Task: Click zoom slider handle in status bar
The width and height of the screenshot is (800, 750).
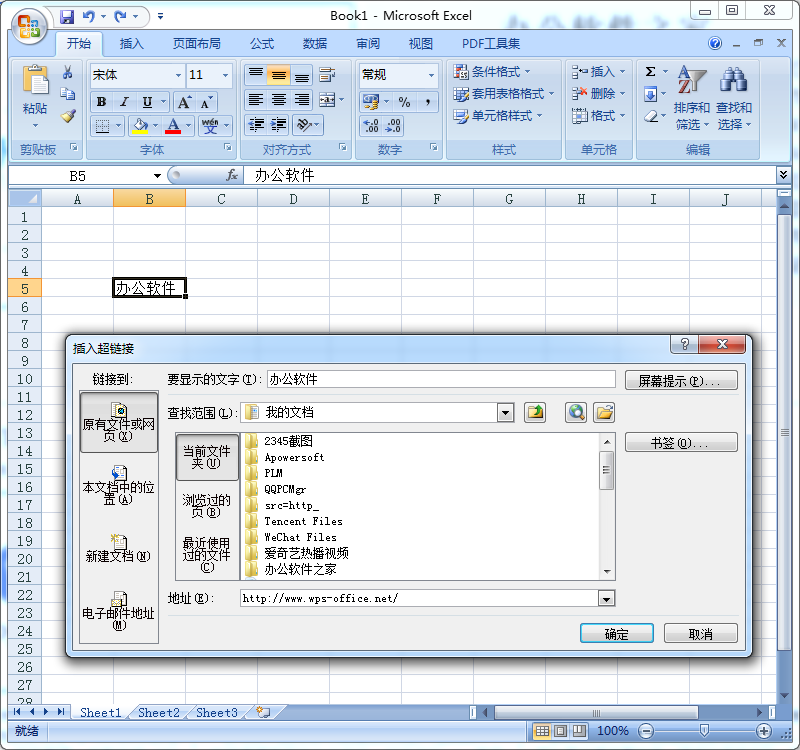Action: [x=704, y=731]
